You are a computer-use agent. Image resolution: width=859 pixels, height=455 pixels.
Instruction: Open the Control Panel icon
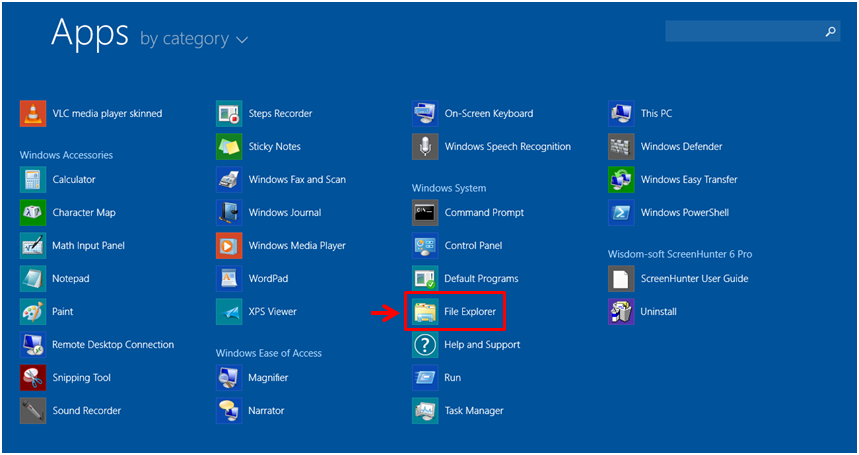pyautogui.click(x=425, y=245)
